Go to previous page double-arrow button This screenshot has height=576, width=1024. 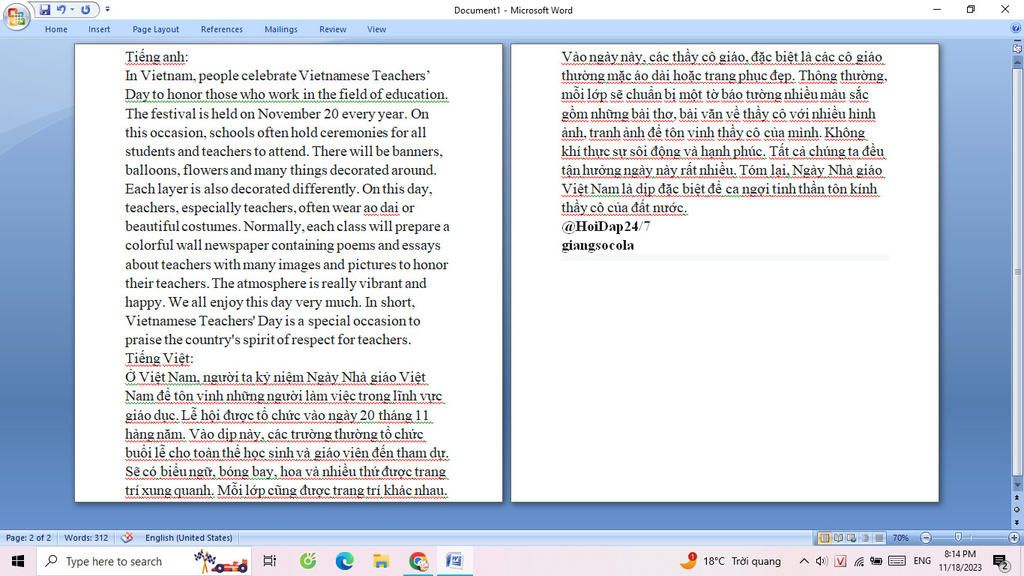[x=1017, y=498]
